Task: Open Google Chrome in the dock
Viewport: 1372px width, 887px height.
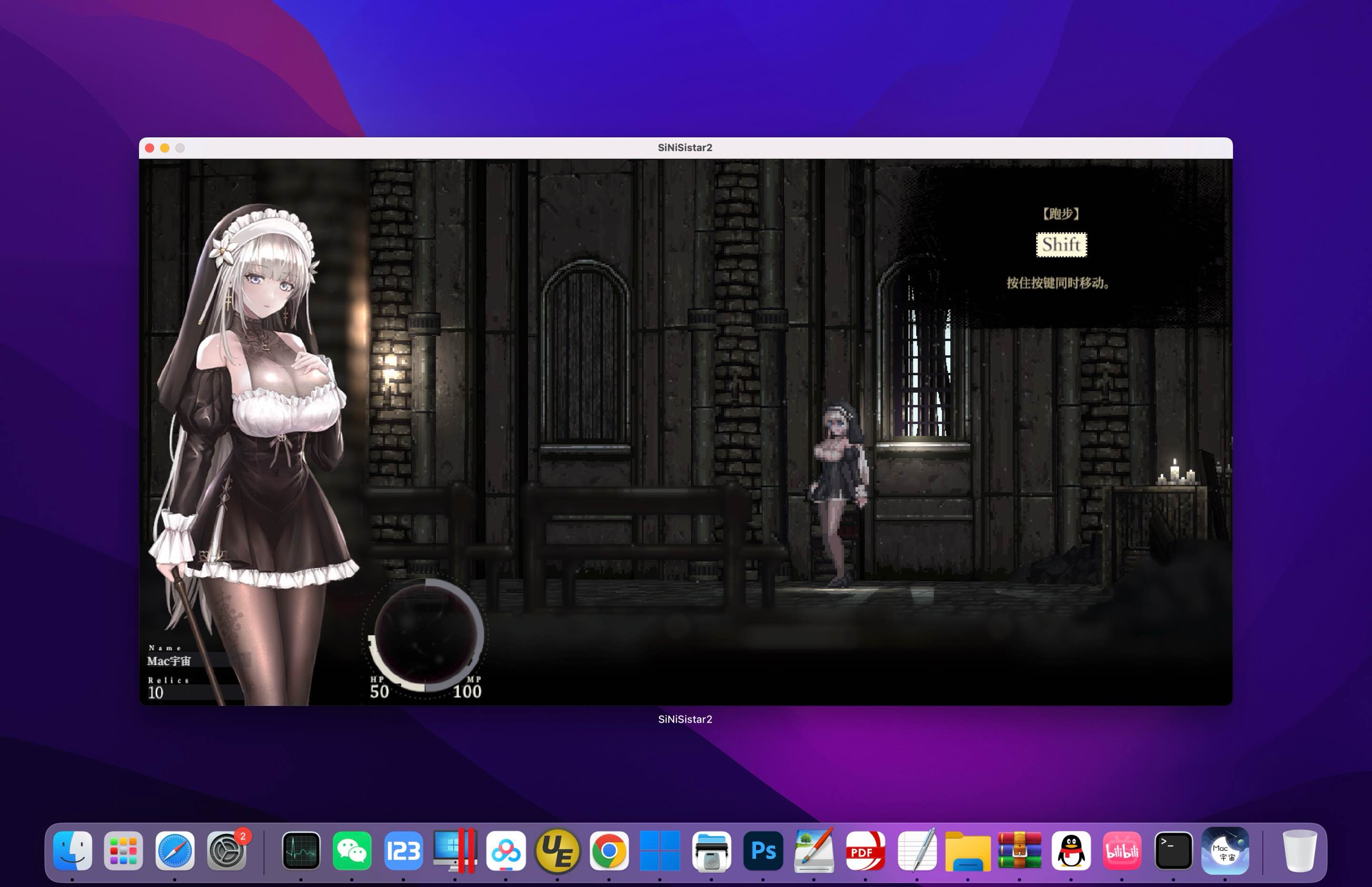Action: [609, 851]
